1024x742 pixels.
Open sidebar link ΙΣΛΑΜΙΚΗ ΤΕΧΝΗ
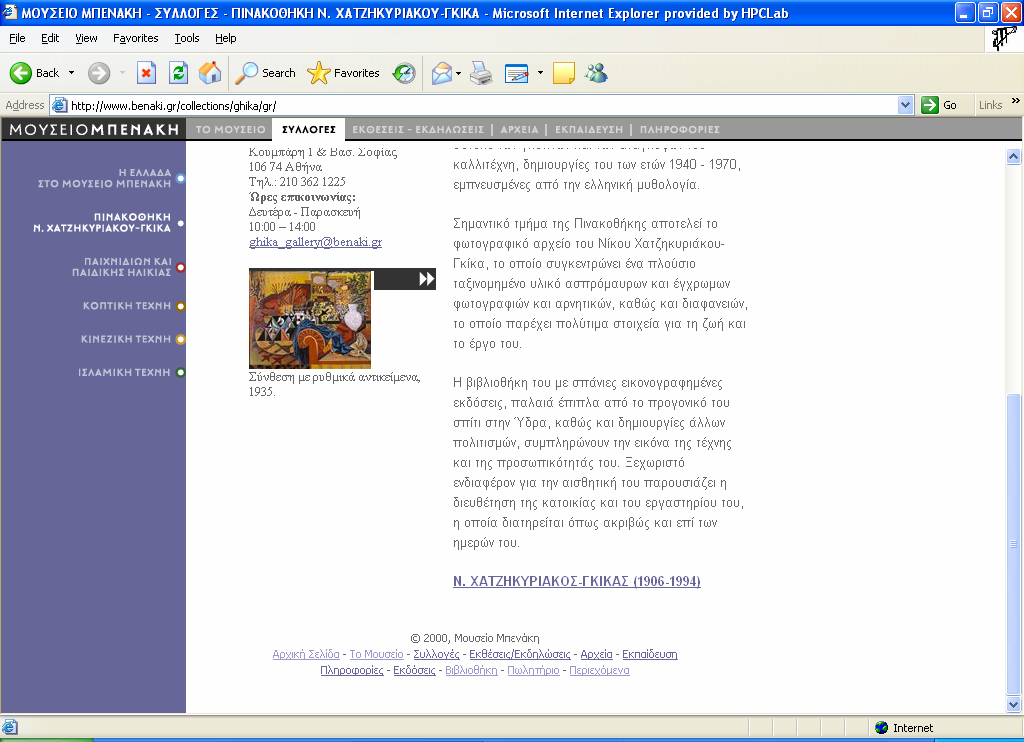click(124, 372)
